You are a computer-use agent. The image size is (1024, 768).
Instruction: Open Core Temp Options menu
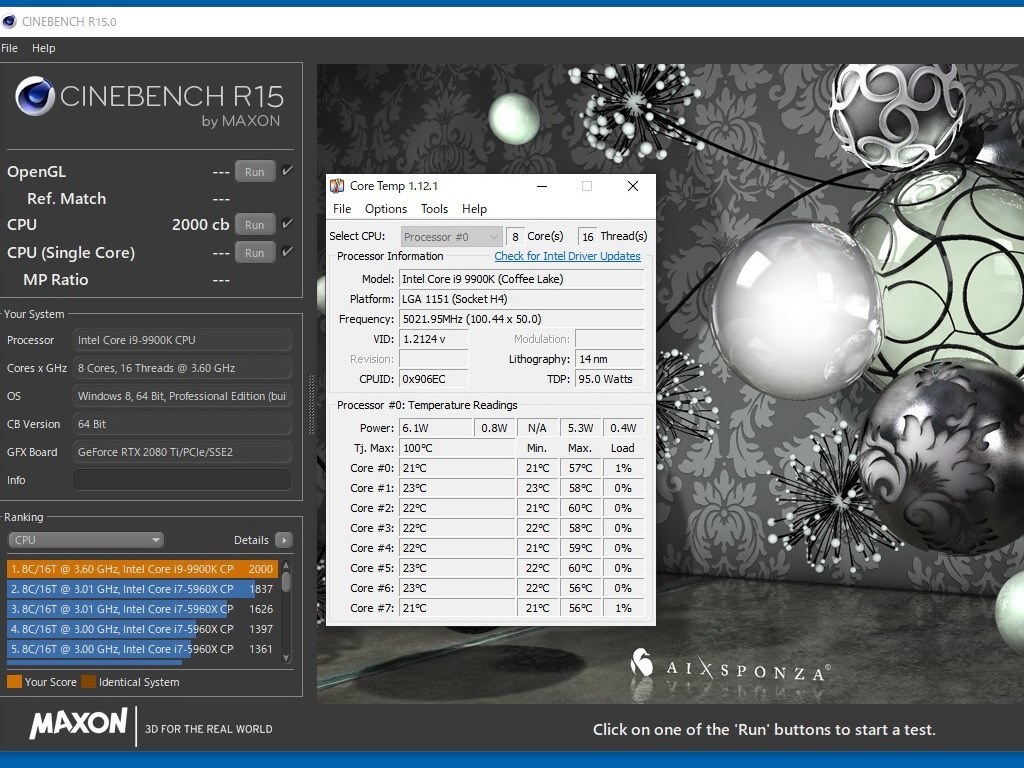pyautogui.click(x=386, y=209)
